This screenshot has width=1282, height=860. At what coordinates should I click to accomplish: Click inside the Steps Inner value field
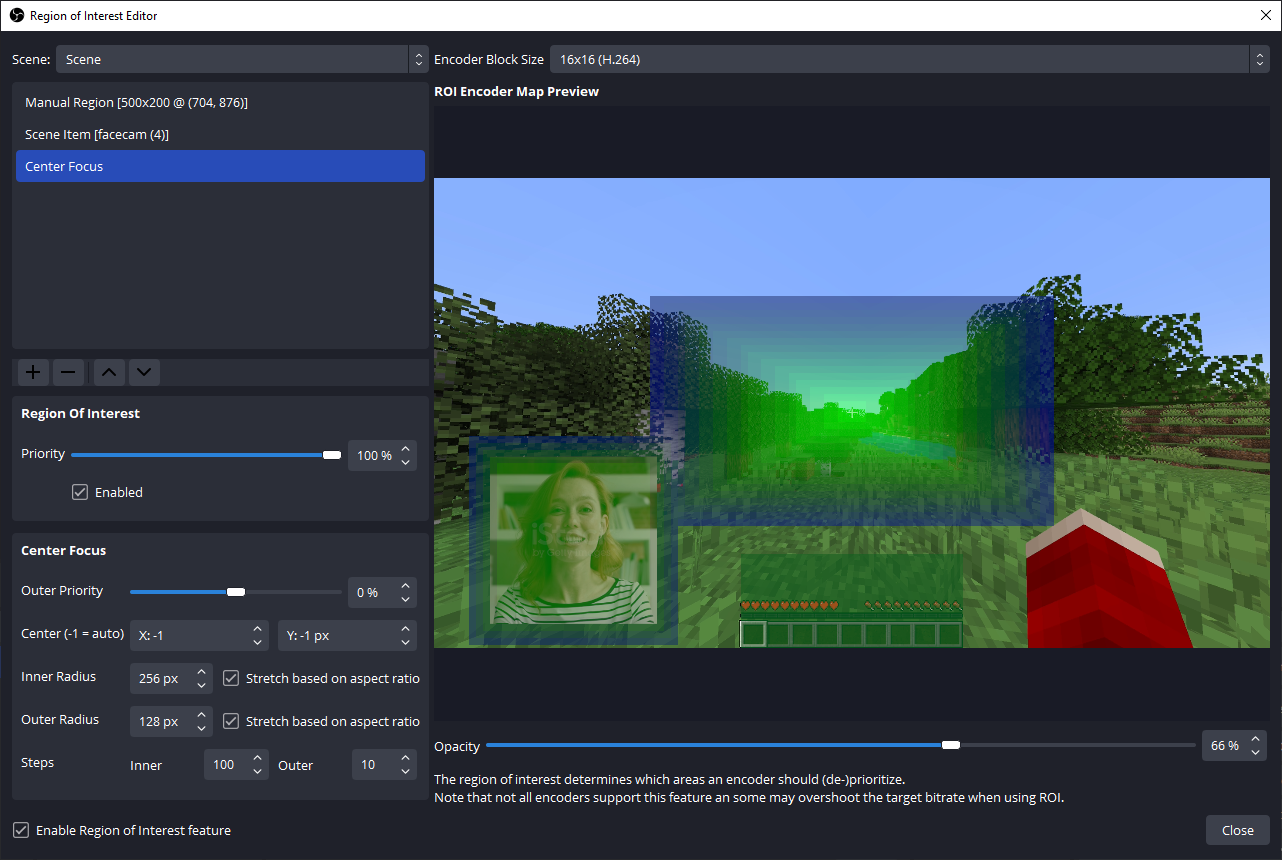click(225, 764)
